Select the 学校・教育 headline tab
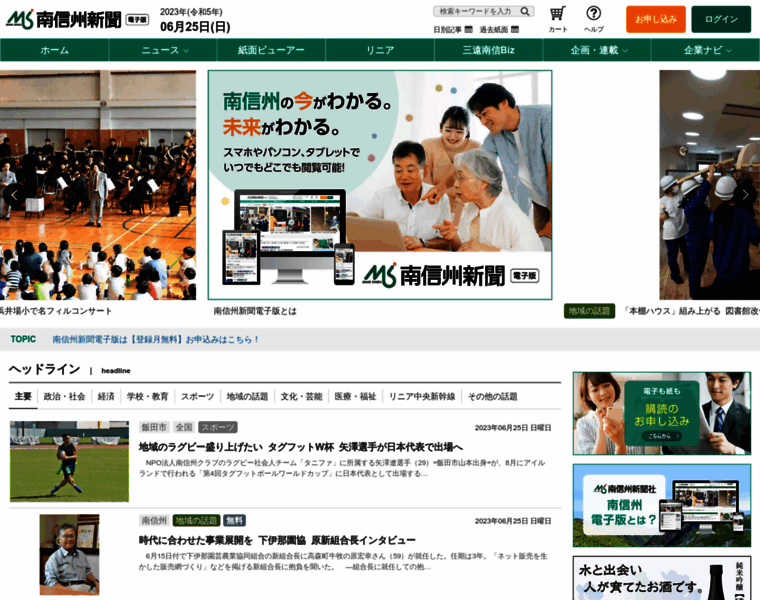The height and width of the screenshot is (600, 760). (147, 396)
